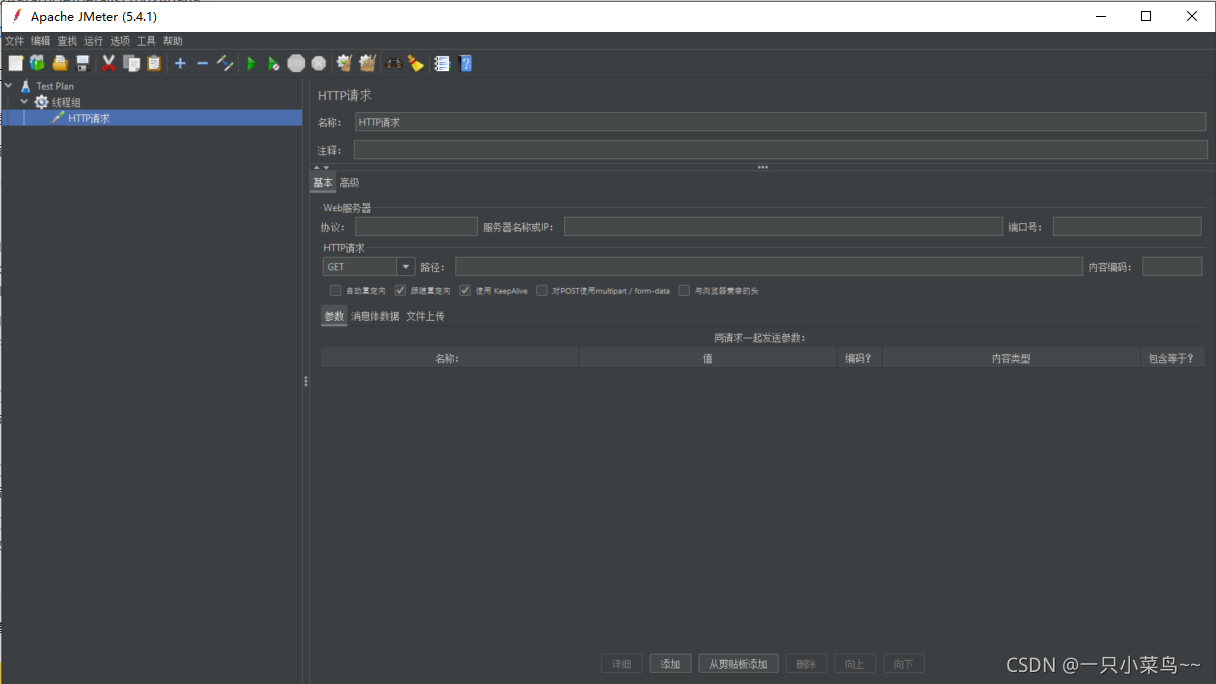Click the 名称 input field
The width and height of the screenshot is (1216, 684).
780,122
